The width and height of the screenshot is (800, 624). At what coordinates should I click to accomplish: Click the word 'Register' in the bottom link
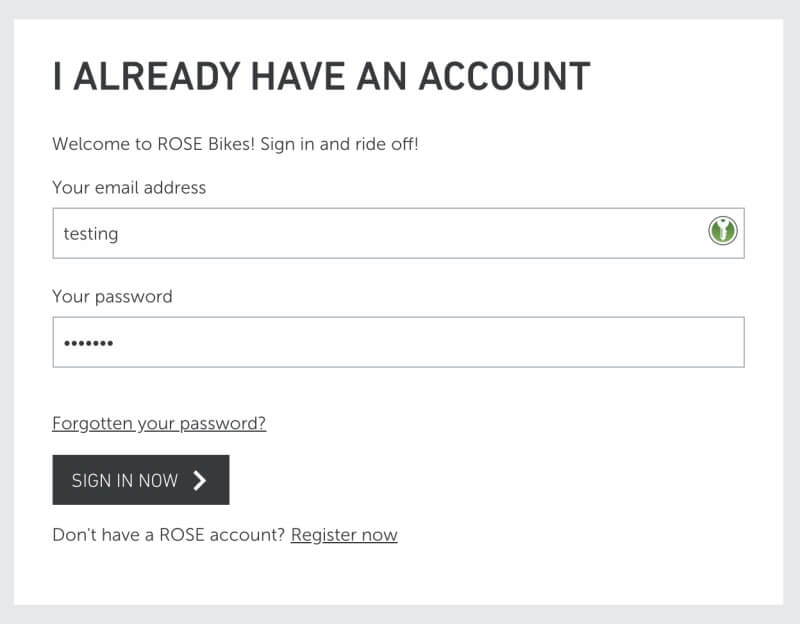point(324,535)
